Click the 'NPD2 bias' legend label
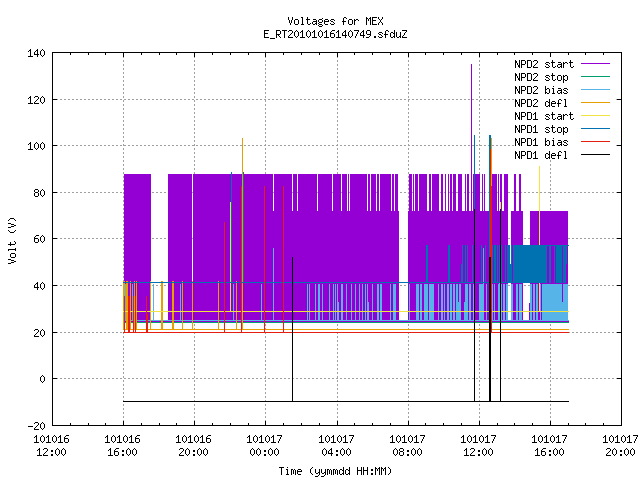The image size is (640, 480). [x=541, y=90]
